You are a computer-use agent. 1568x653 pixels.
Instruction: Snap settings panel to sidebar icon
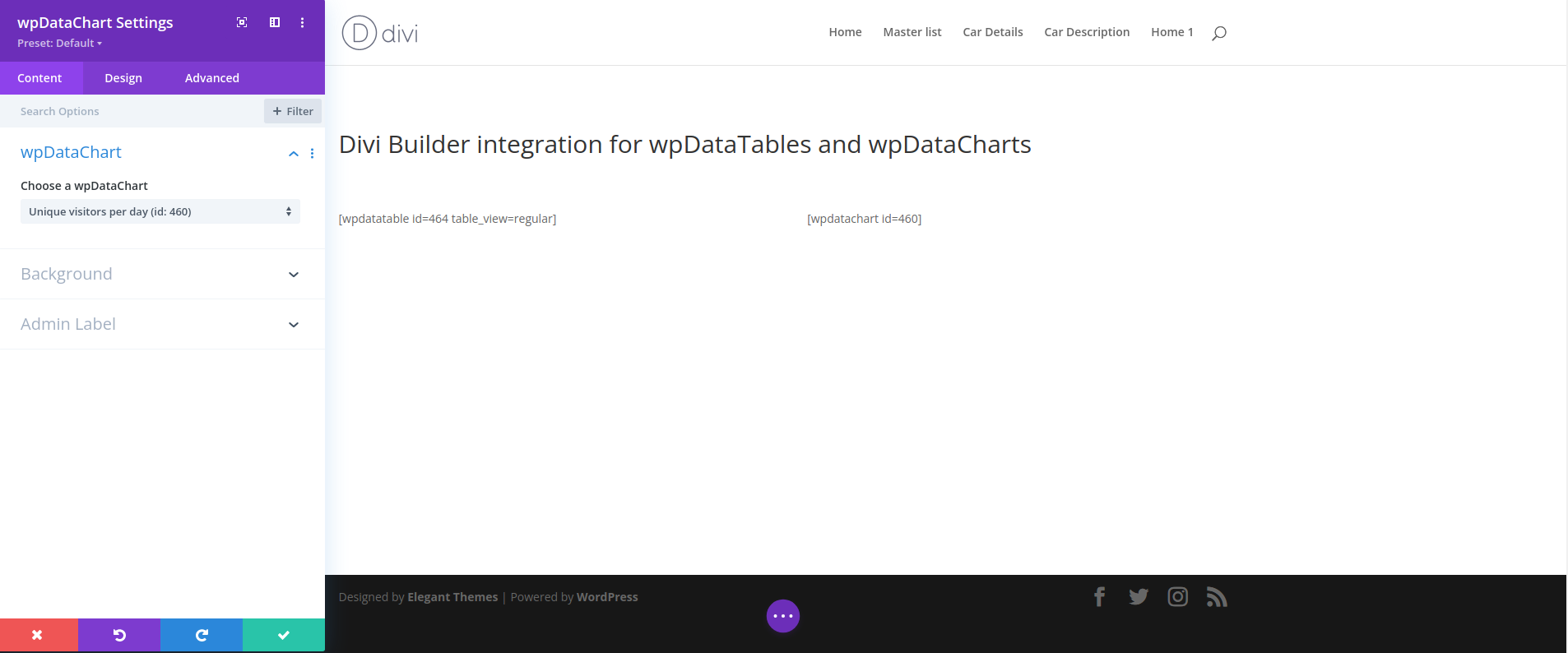[275, 22]
